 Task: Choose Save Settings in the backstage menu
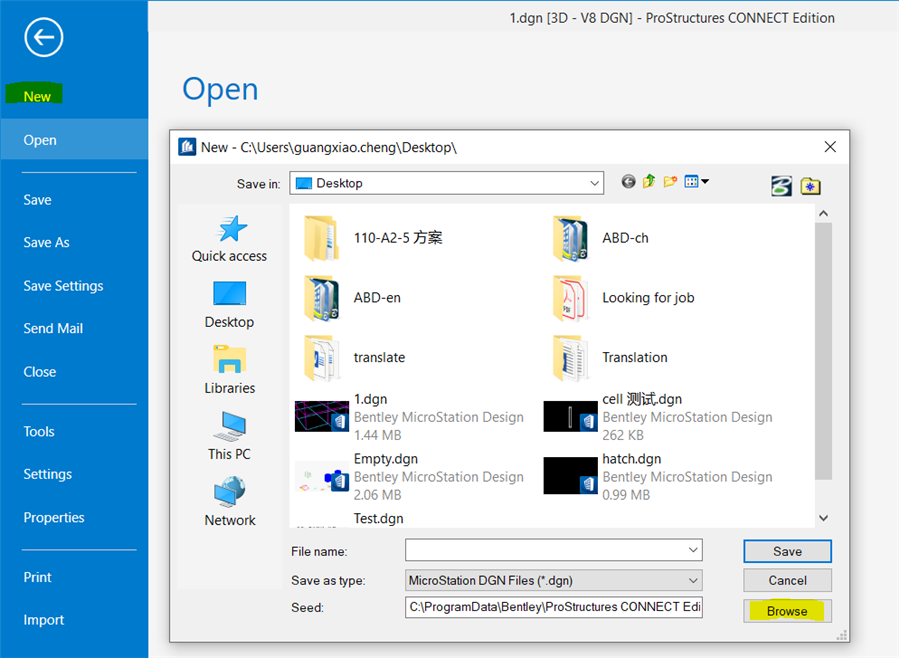click(x=63, y=285)
